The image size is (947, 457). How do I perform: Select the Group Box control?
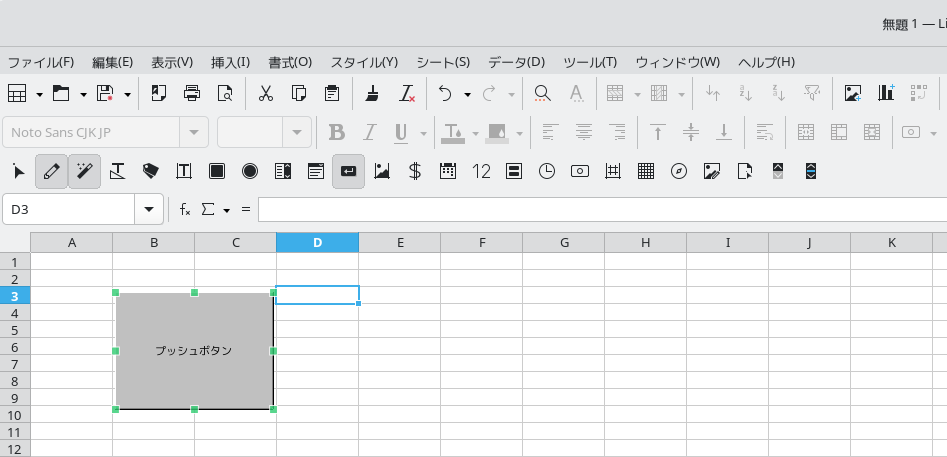coord(513,171)
